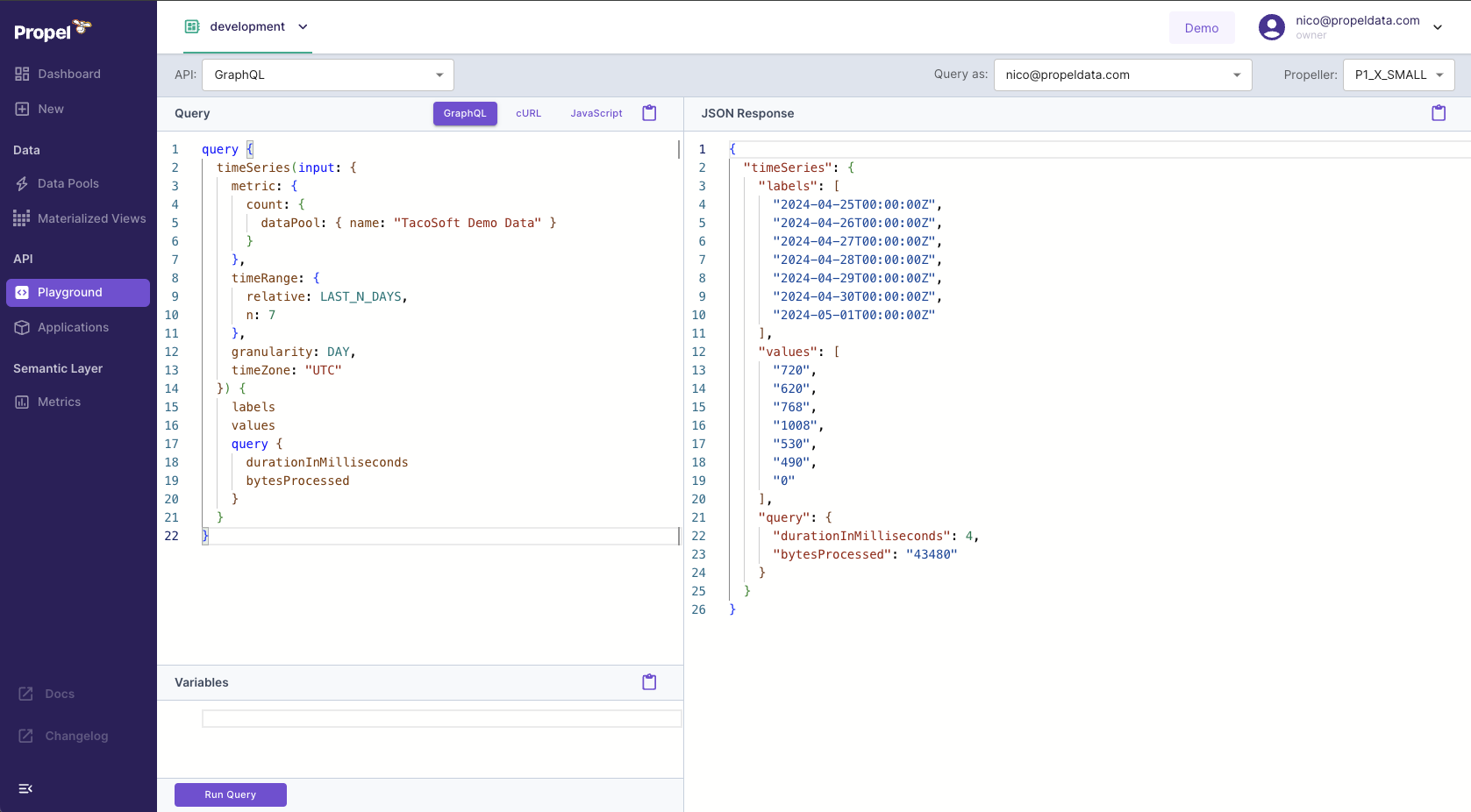Open Metrics under Semantic Layer
The width and height of the screenshot is (1471, 812).
[58, 402]
